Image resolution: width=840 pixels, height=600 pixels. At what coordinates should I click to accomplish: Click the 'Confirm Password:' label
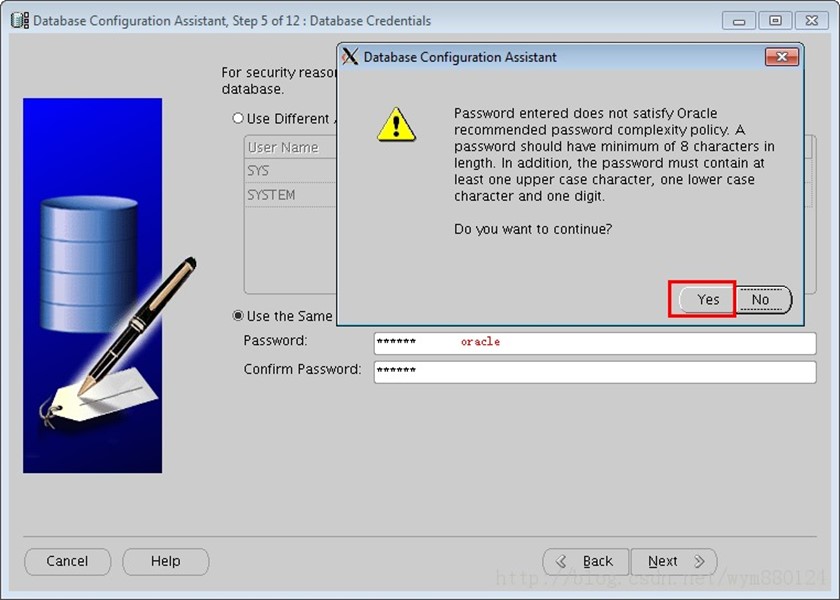(302, 369)
